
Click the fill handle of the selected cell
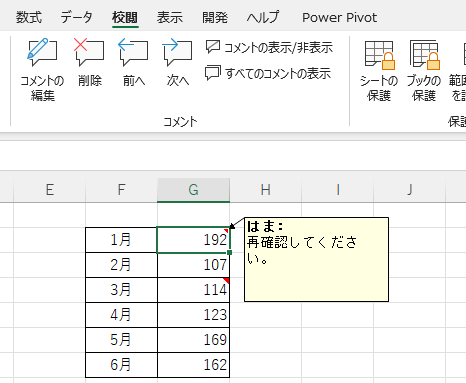pos(229,253)
